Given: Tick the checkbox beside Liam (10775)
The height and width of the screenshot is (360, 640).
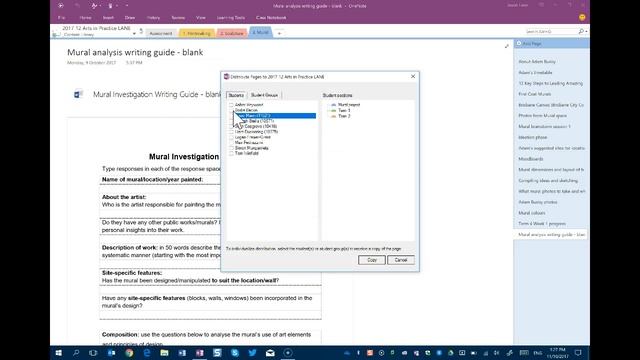Looking at the screenshot, I should point(231,132).
